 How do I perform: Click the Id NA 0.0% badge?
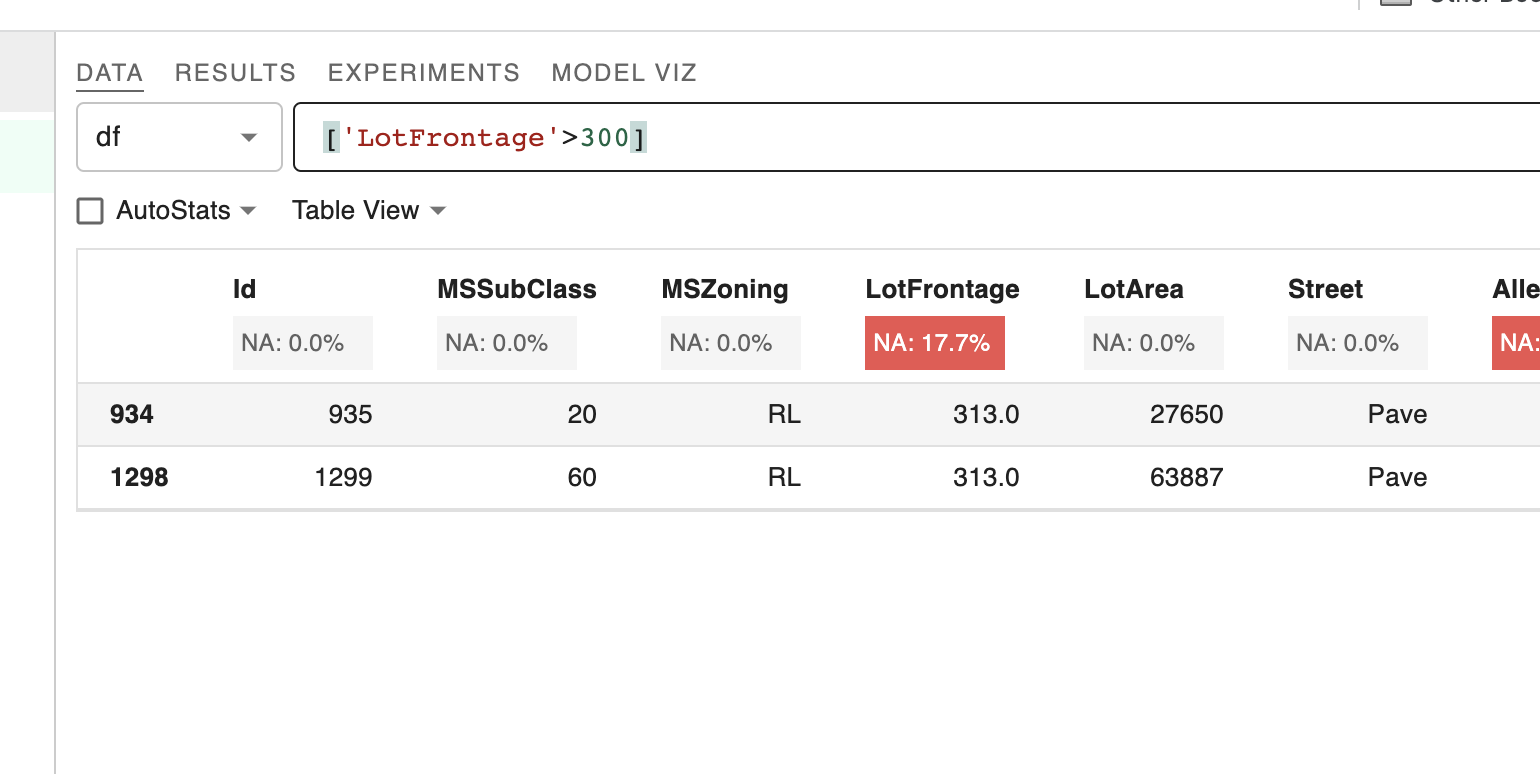point(302,343)
